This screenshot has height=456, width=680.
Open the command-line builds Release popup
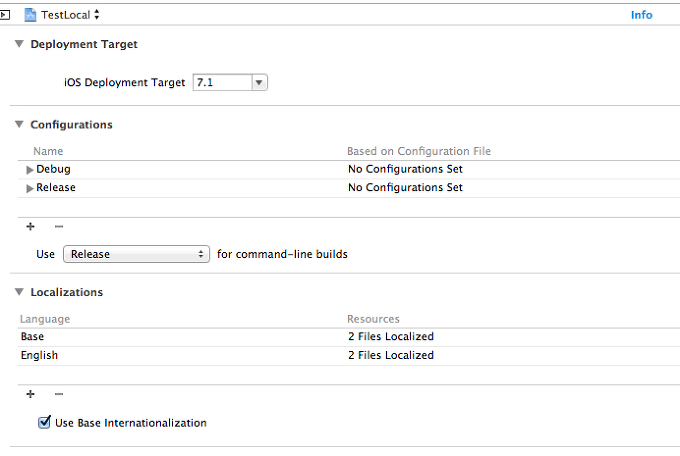pos(137,254)
